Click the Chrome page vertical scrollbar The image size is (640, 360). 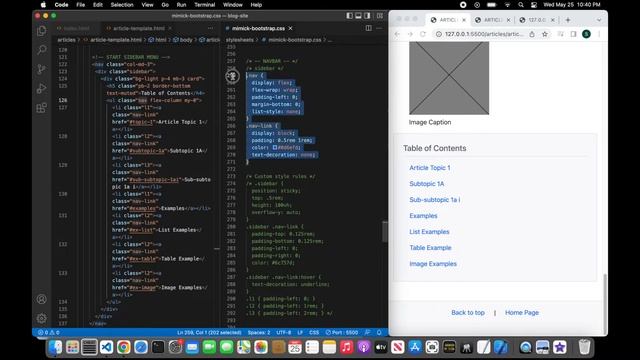[x=605, y=304]
